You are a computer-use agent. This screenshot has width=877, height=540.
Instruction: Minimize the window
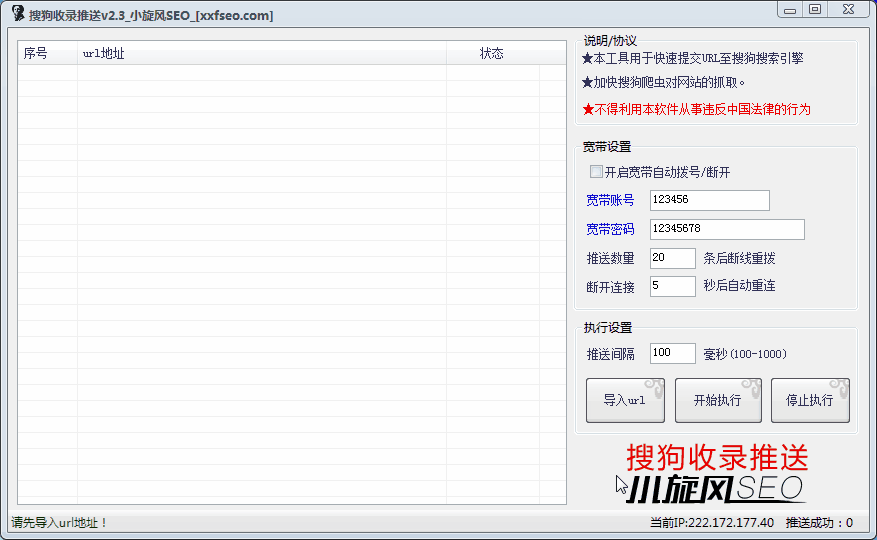click(790, 10)
